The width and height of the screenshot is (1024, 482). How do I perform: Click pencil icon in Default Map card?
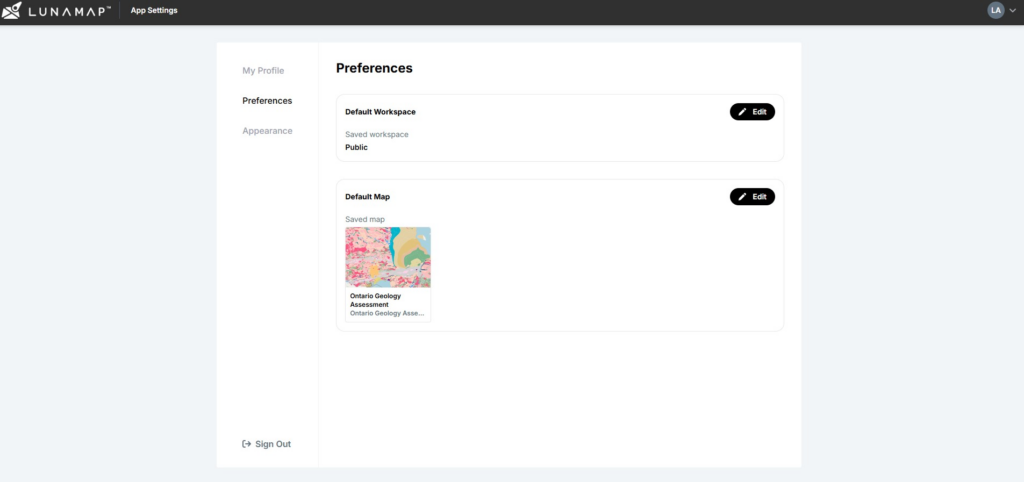(742, 197)
